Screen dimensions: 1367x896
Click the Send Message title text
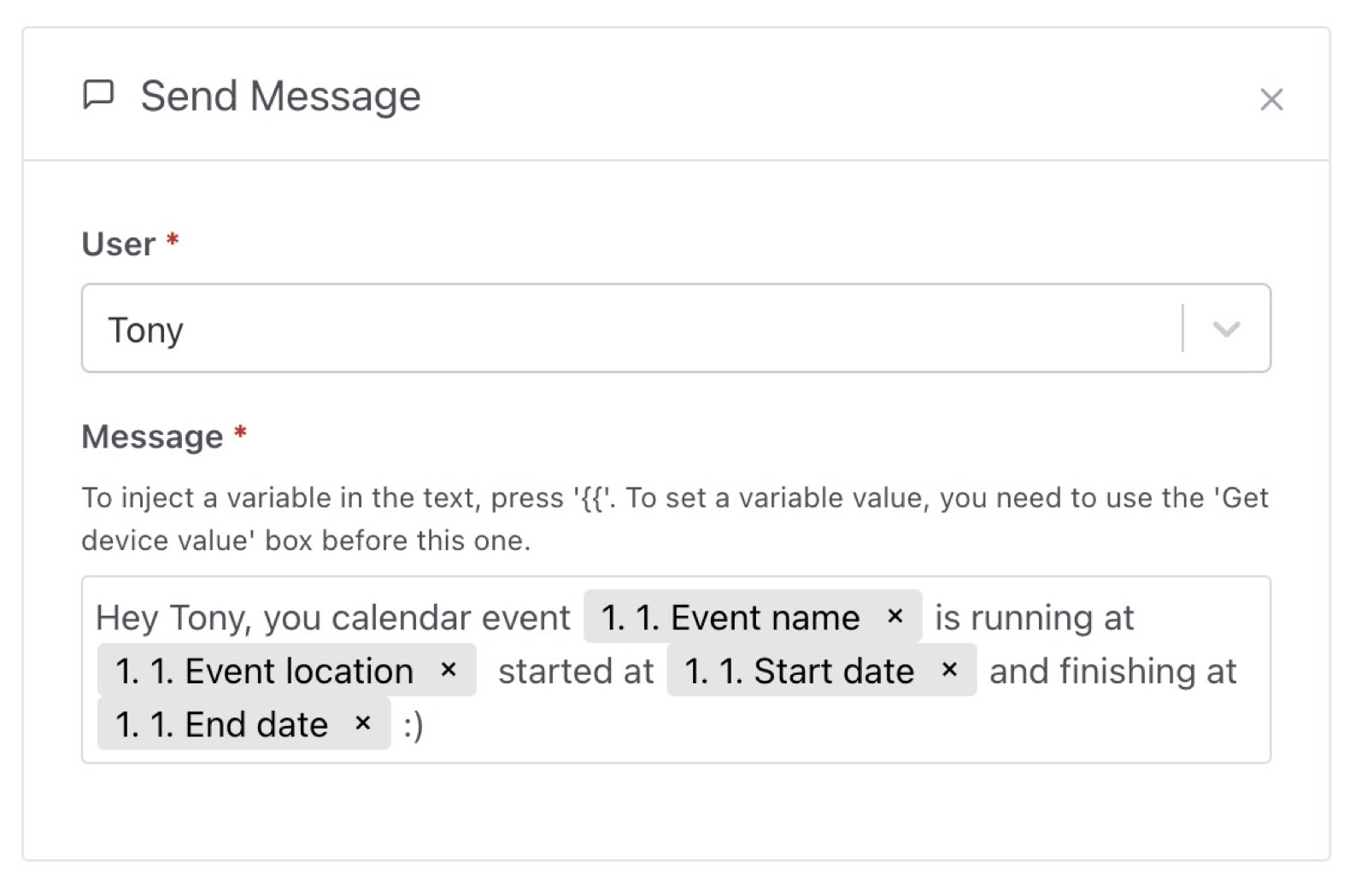coord(280,95)
